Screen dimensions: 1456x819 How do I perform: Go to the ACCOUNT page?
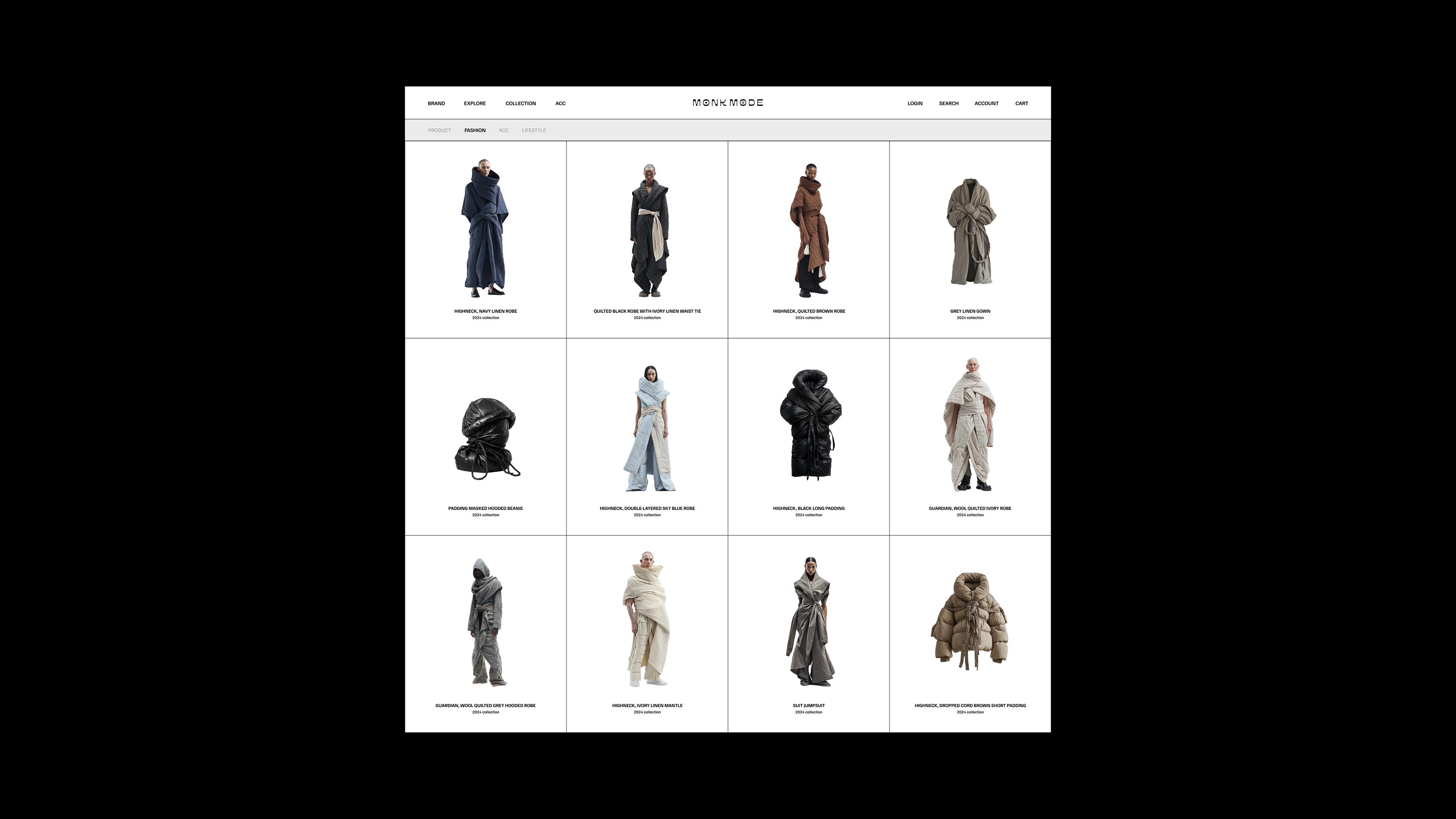tap(986, 104)
